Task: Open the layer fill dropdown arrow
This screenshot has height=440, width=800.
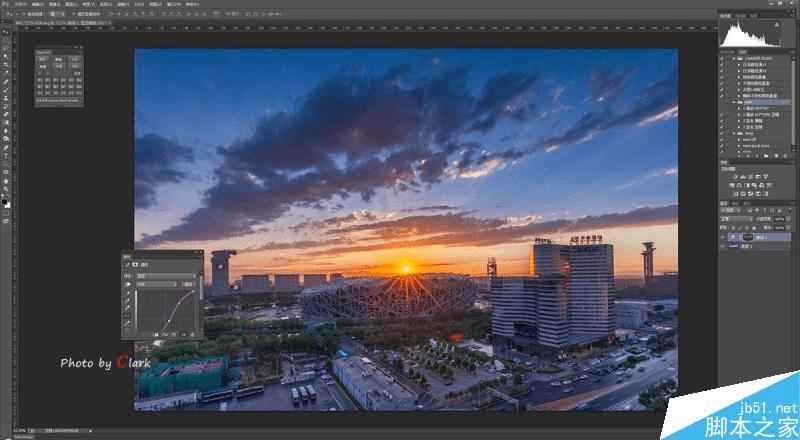Action: pyautogui.click(x=788, y=228)
